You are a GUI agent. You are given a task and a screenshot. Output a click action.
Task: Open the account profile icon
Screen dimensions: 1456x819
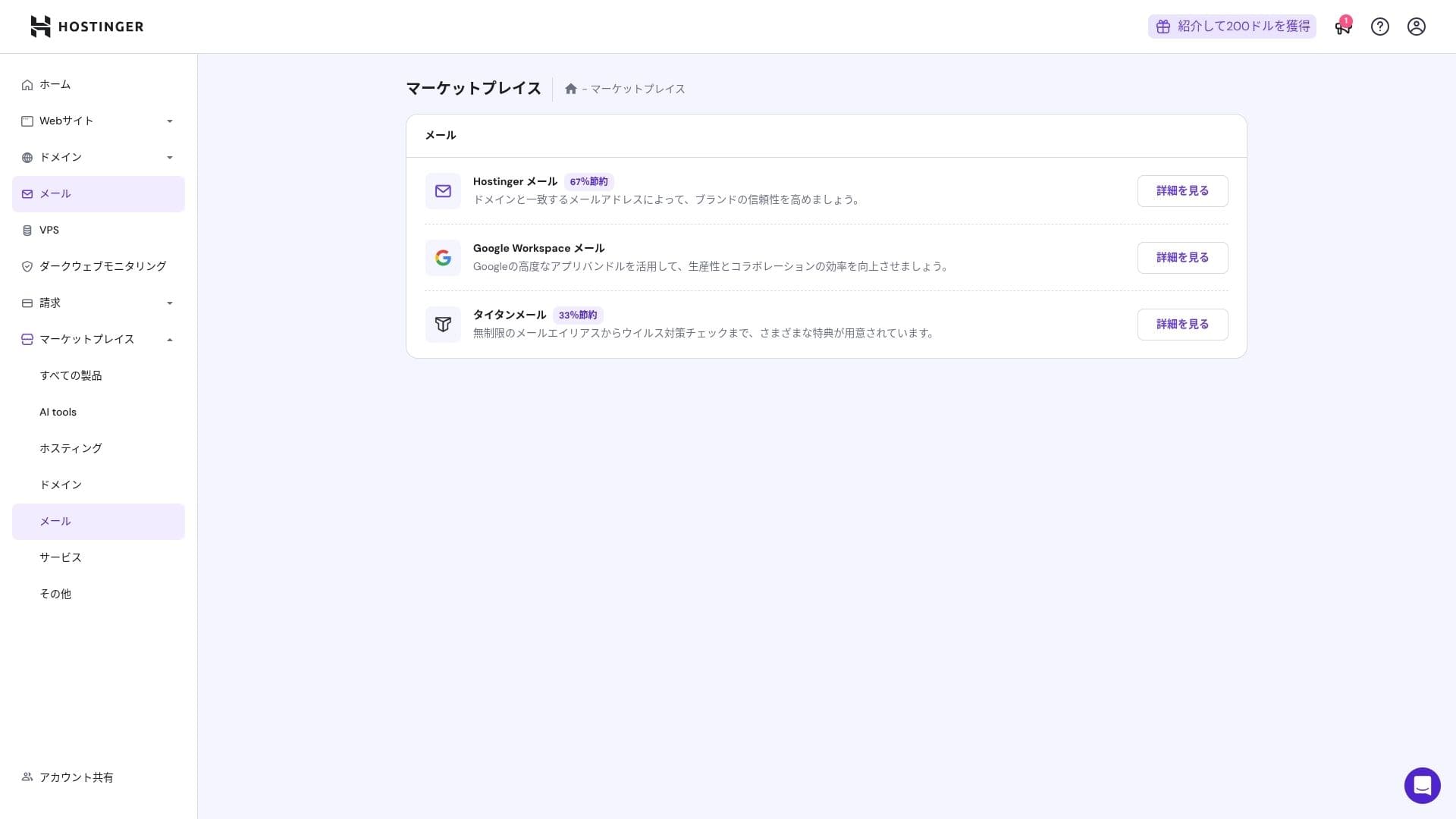[1417, 27]
